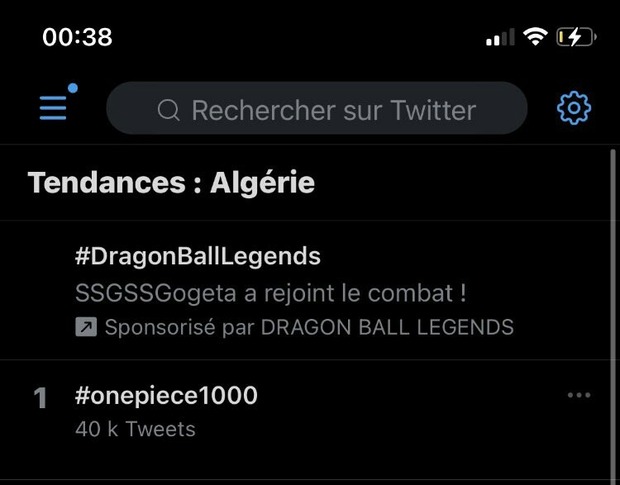Screen dimensions: 620x485
Task: Tap the 00:38 clock in status bar
Action: tap(77, 37)
